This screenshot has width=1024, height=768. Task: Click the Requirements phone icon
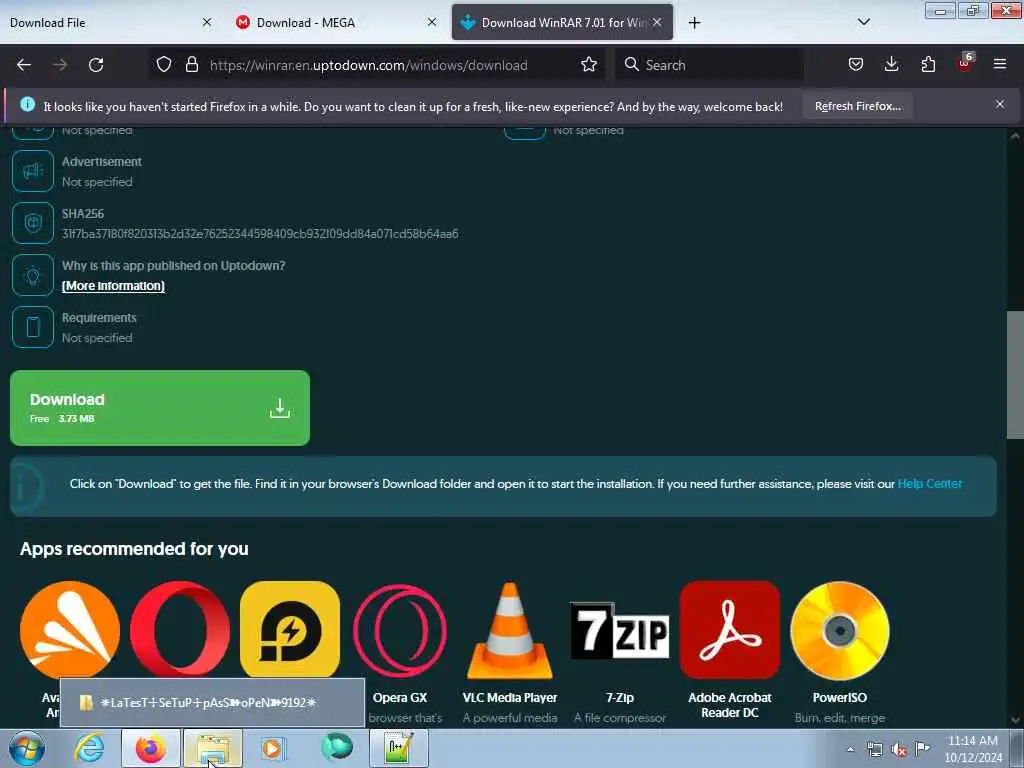click(33, 327)
